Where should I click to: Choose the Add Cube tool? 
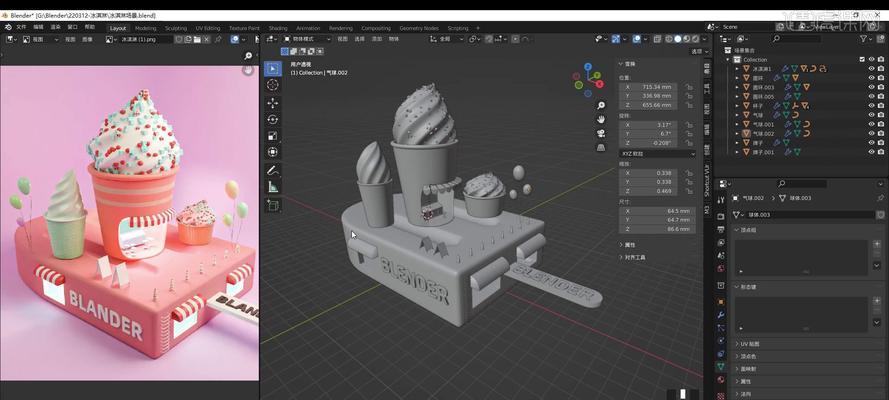(x=273, y=205)
